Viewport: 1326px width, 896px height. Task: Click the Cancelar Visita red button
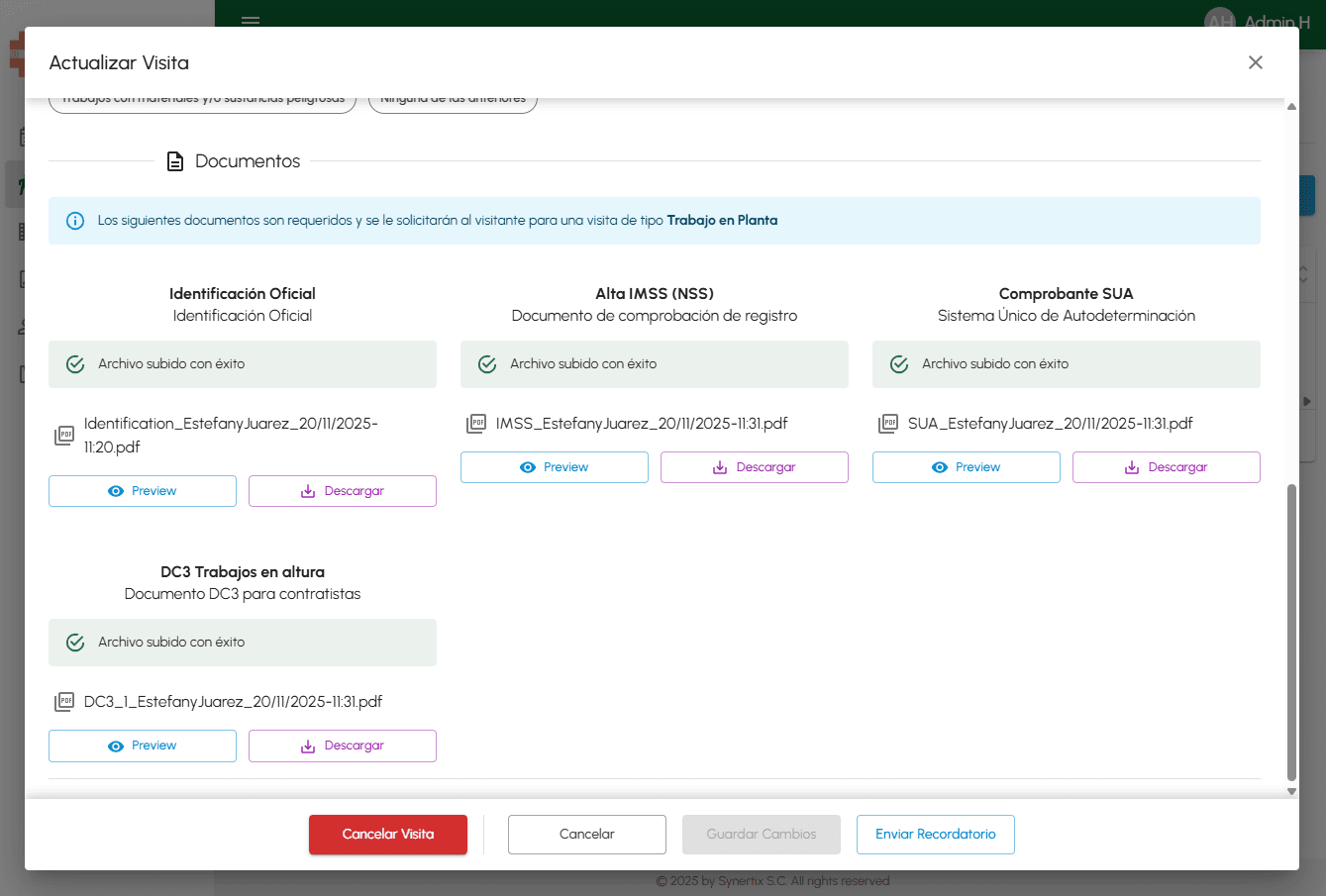[388, 835]
